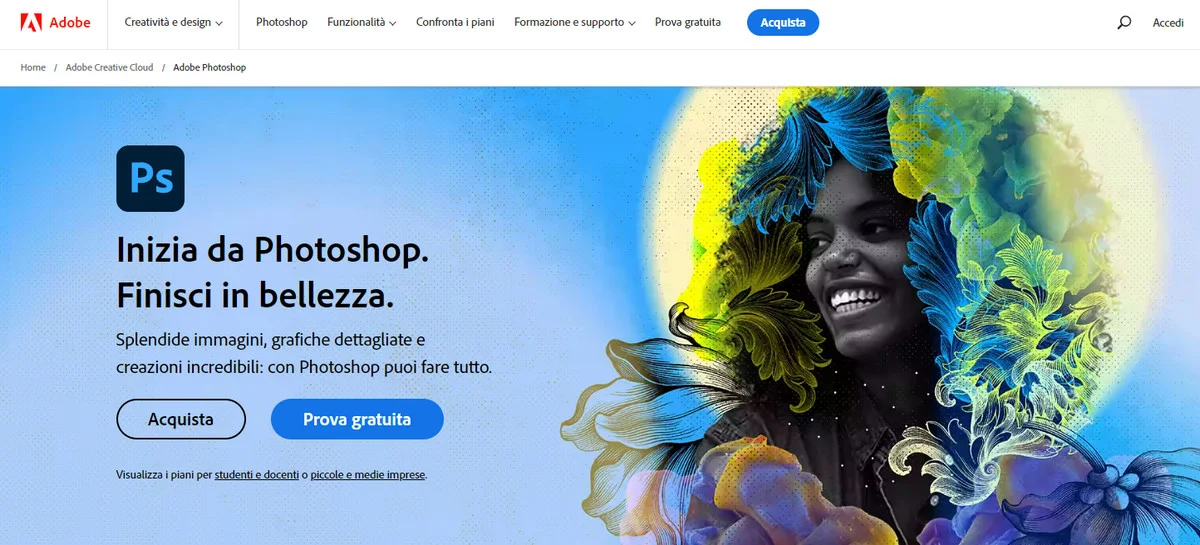This screenshot has width=1200, height=545.
Task: Click the blue Acquista button in header
Action: 783,22
